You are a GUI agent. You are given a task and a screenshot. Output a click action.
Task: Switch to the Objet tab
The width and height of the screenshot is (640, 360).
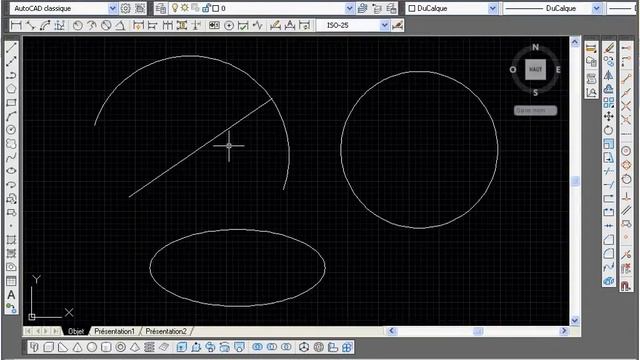click(x=76, y=331)
